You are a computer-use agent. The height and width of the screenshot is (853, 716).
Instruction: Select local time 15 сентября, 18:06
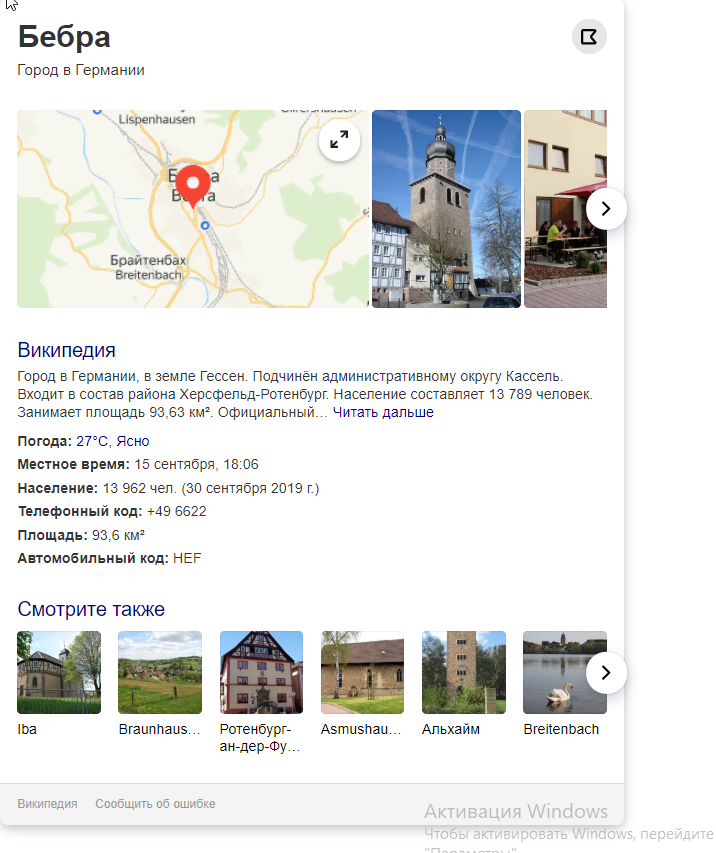(x=196, y=465)
